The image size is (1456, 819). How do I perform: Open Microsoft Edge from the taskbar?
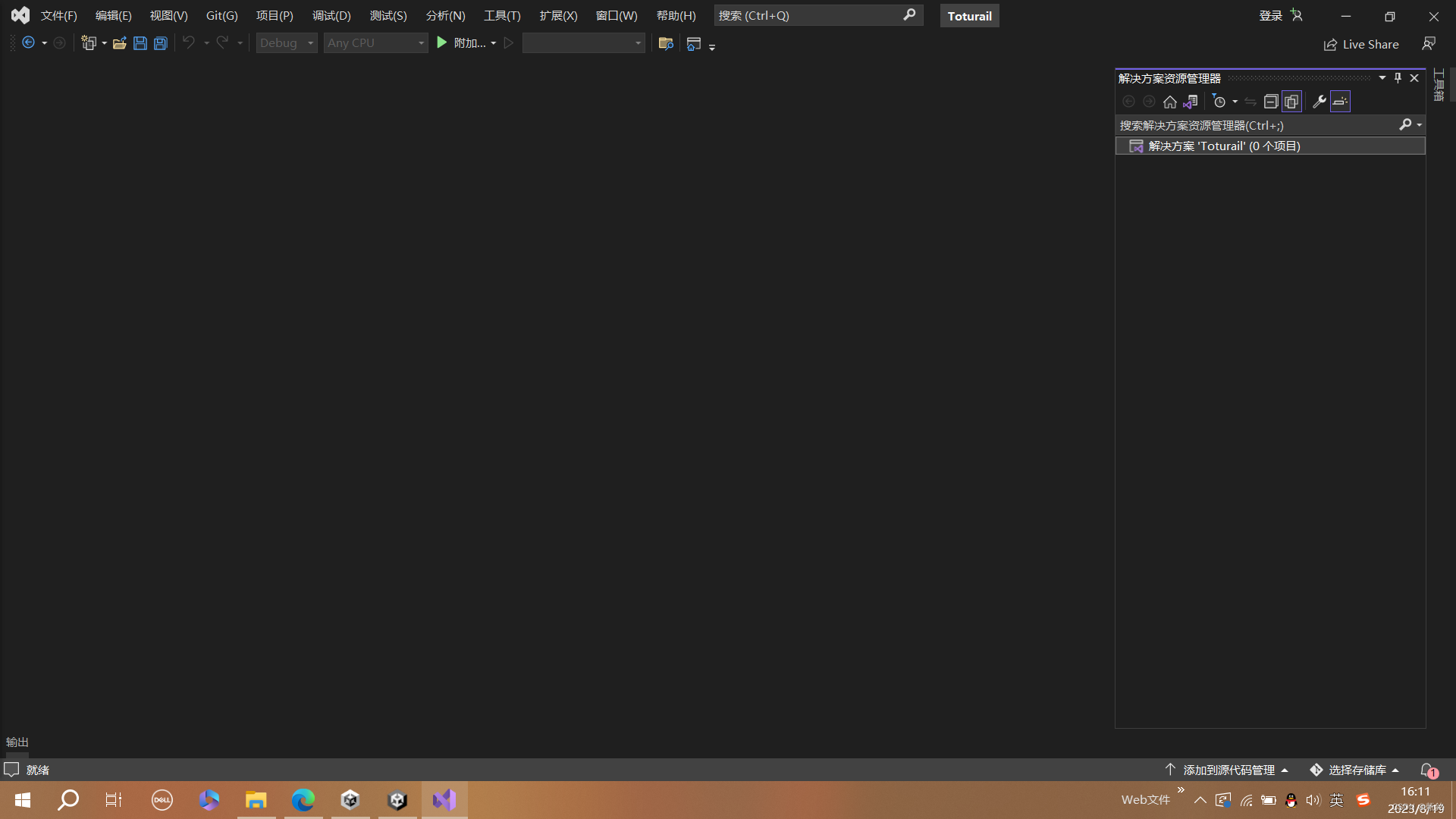(x=303, y=800)
